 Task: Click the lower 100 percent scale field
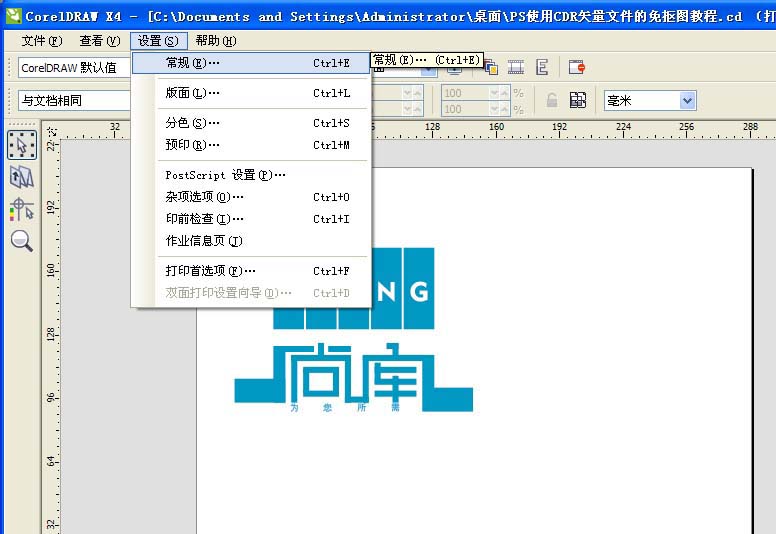point(465,109)
